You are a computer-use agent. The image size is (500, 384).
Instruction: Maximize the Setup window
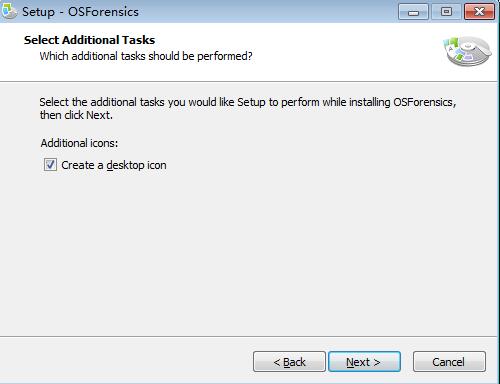[x=446, y=12]
